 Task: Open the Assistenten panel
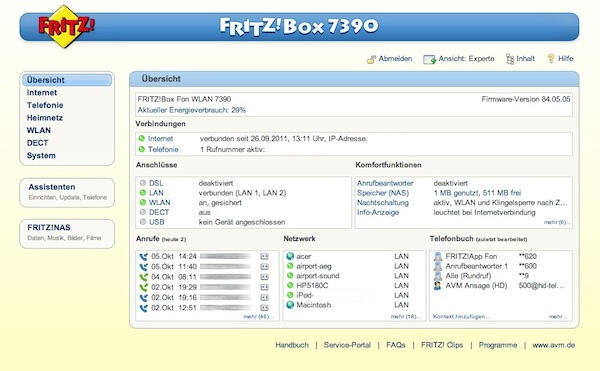(67, 192)
